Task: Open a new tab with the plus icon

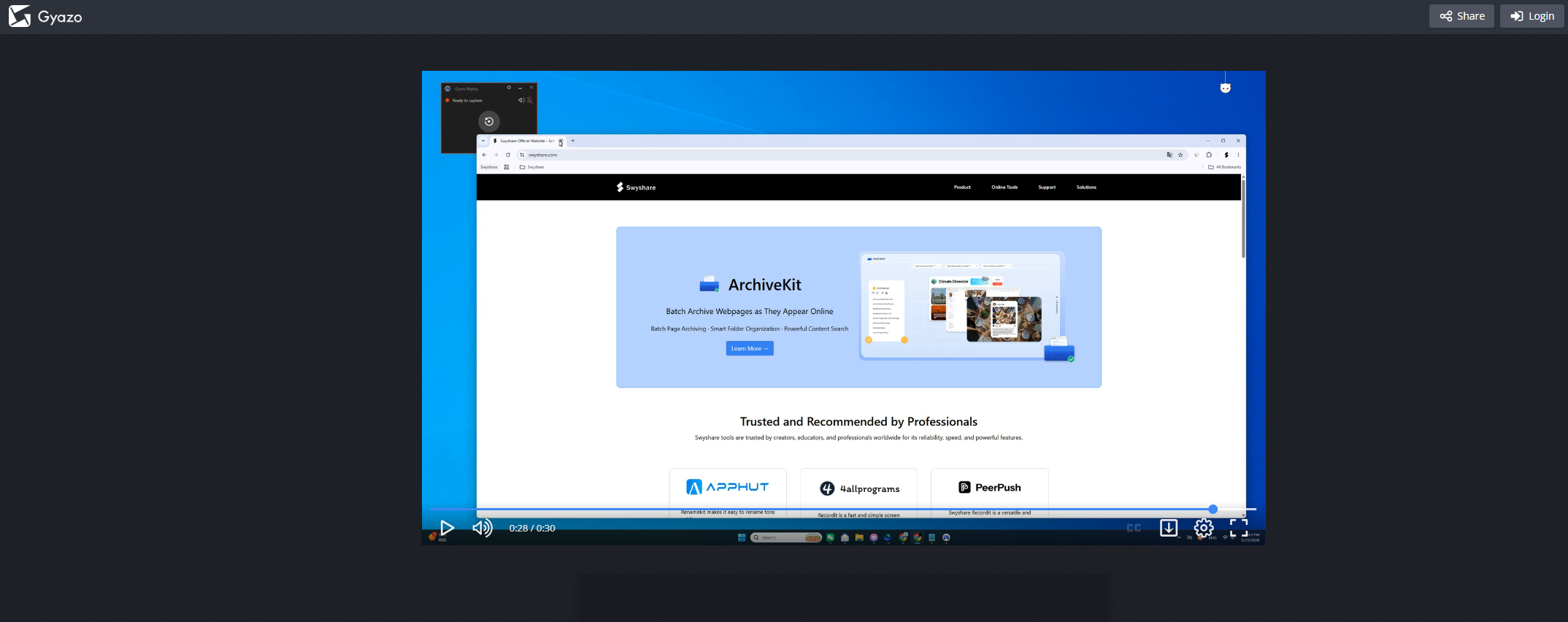Action: (x=573, y=141)
